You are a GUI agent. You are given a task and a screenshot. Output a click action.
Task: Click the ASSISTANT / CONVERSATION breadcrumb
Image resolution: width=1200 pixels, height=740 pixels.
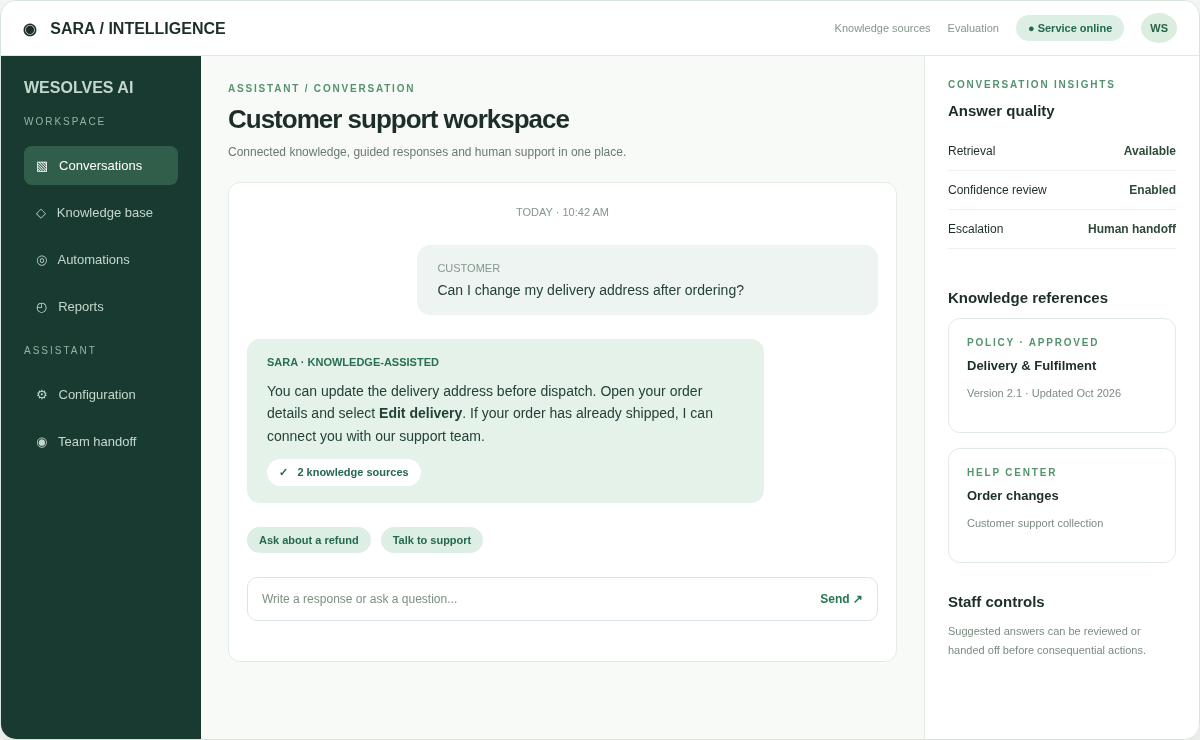coord(321,89)
